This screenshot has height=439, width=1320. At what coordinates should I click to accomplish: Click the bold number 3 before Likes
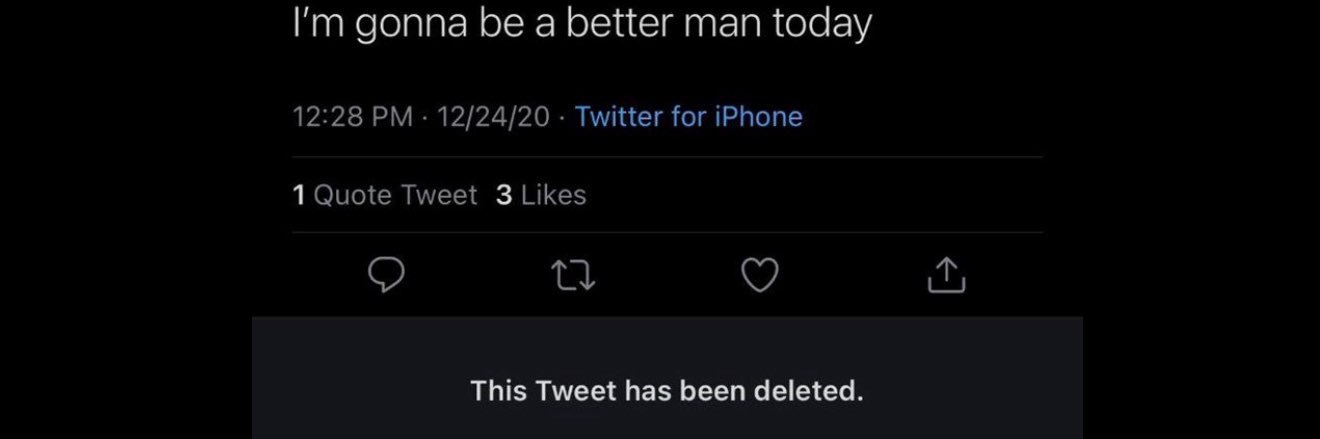[504, 195]
